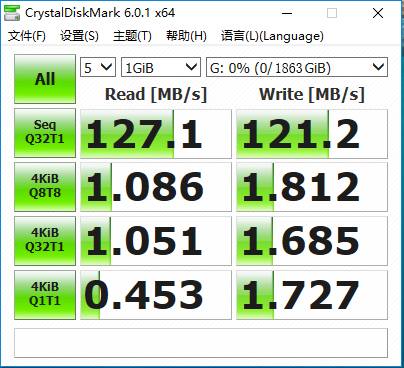Open the 语言(L)(Language) menu
The image size is (404, 368).
point(272,36)
